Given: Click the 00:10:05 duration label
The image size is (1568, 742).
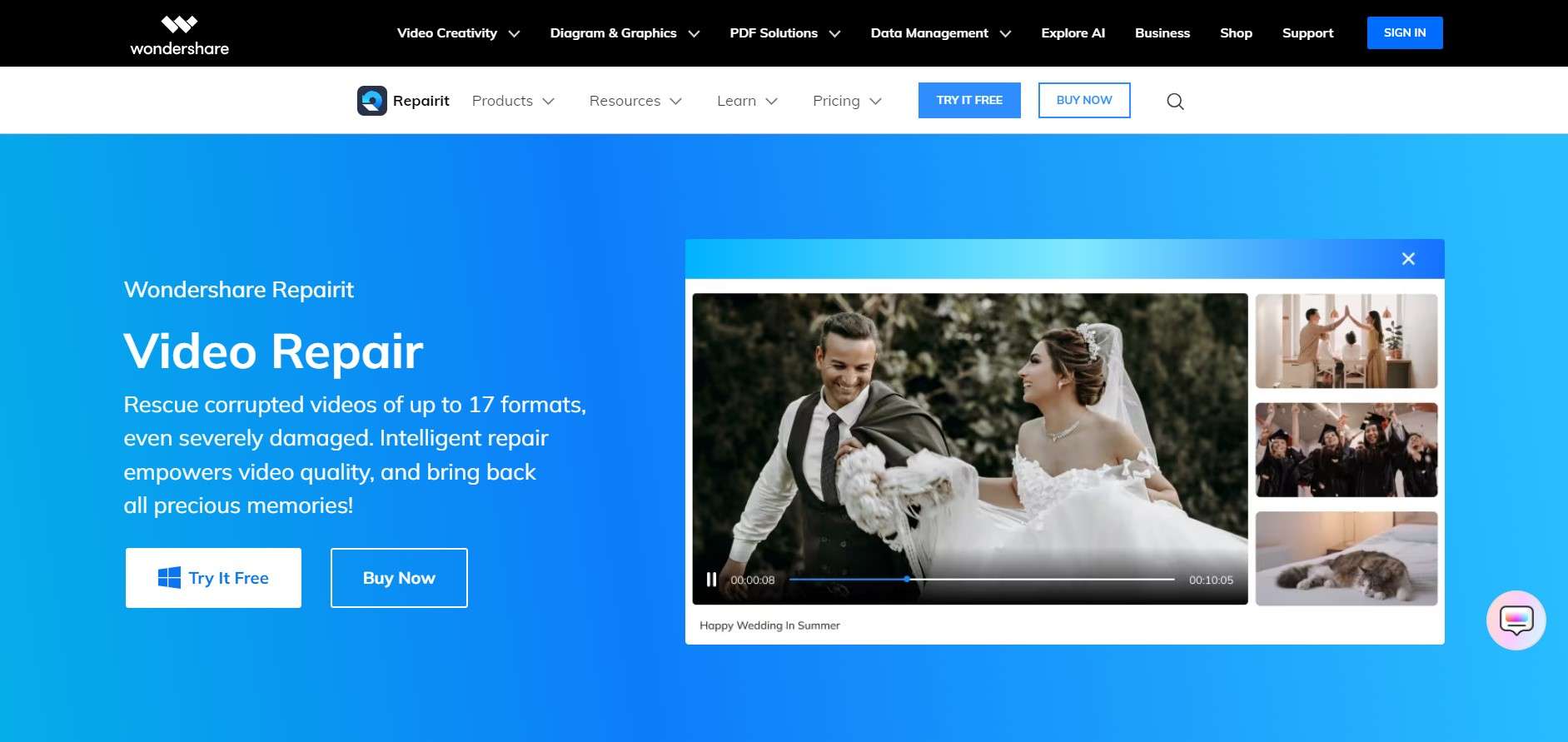Looking at the screenshot, I should coord(1211,580).
